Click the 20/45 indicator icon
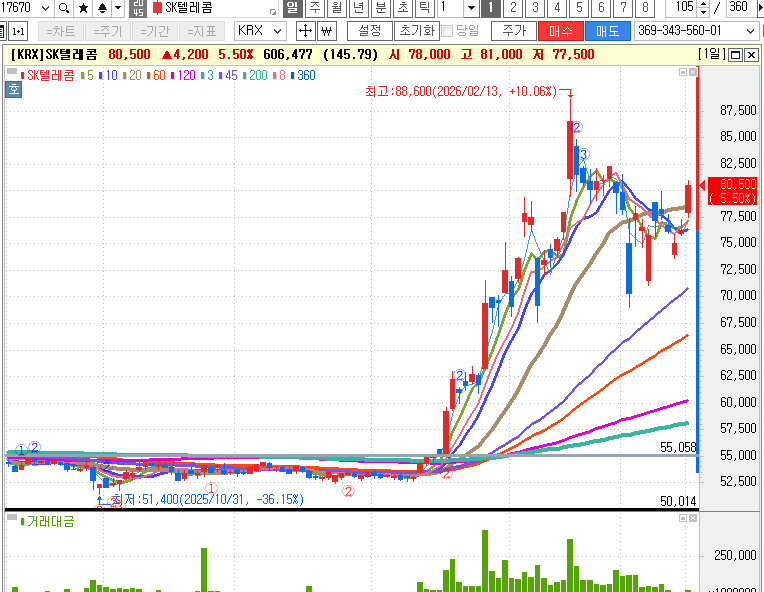Viewport: 764px width, 592px height. (x=138, y=8)
